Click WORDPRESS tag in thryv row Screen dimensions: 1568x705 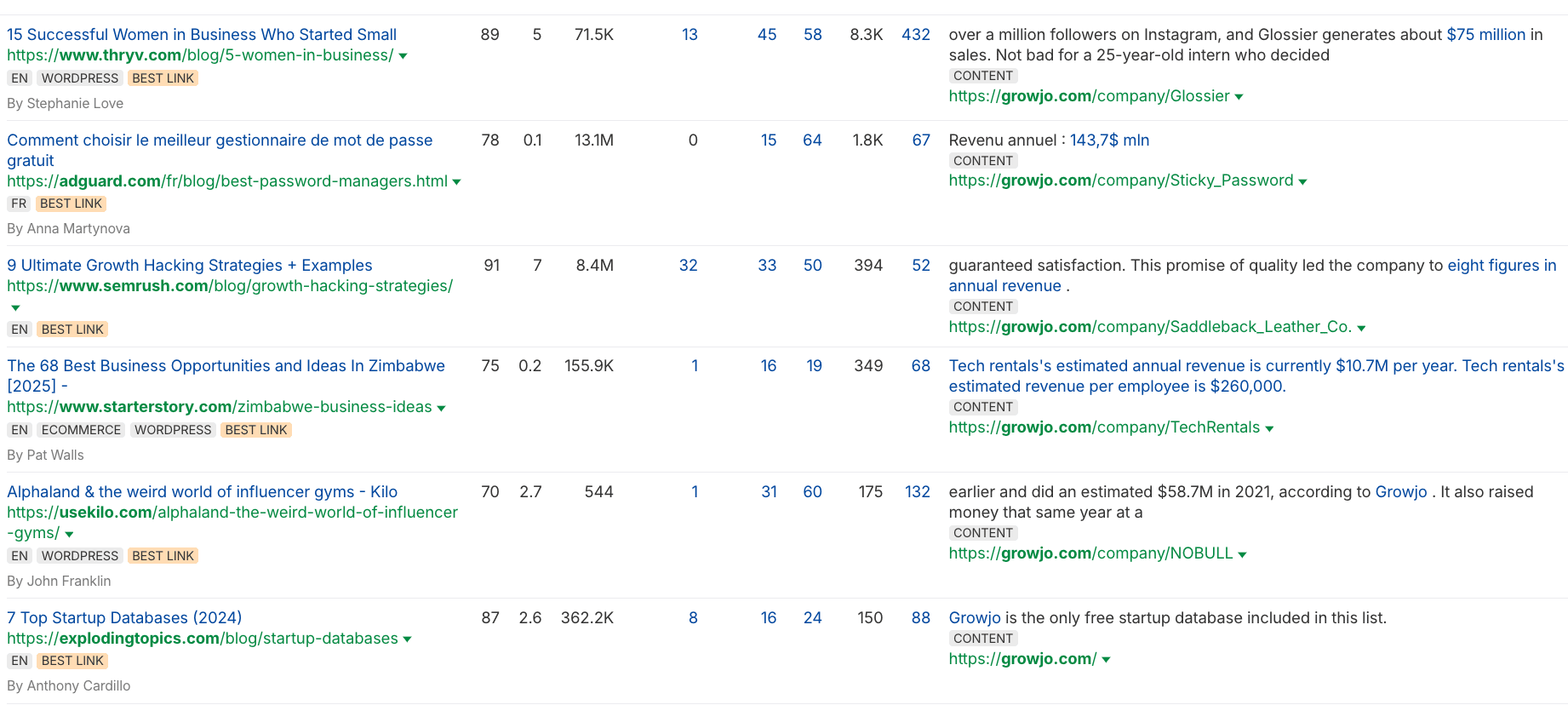point(80,78)
